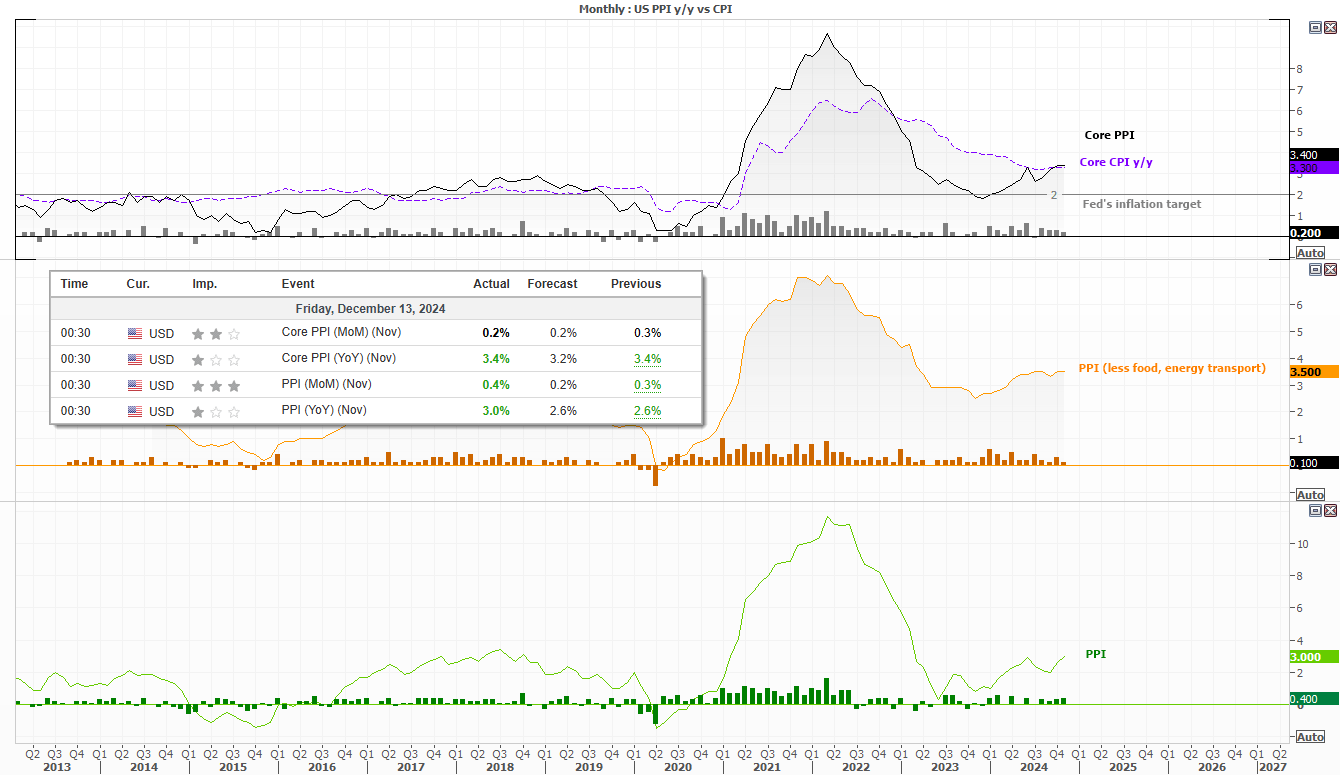Maximize the top Core PPI chart pane

(1315, 28)
